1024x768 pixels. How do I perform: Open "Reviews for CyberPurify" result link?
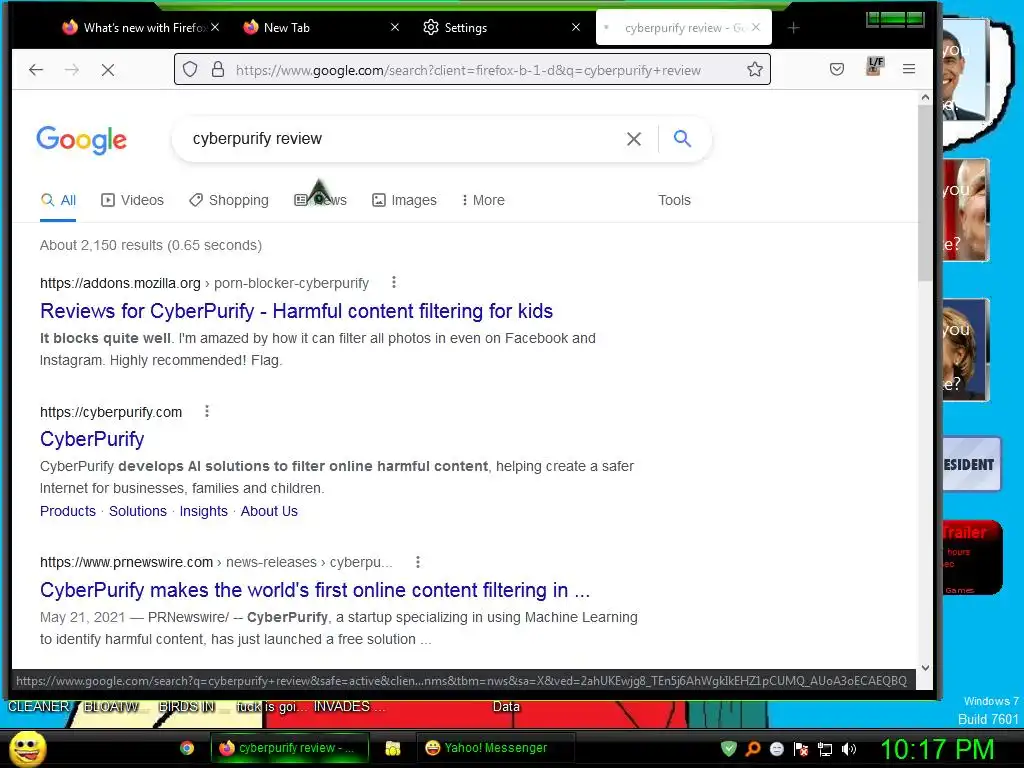(x=296, y=311)
